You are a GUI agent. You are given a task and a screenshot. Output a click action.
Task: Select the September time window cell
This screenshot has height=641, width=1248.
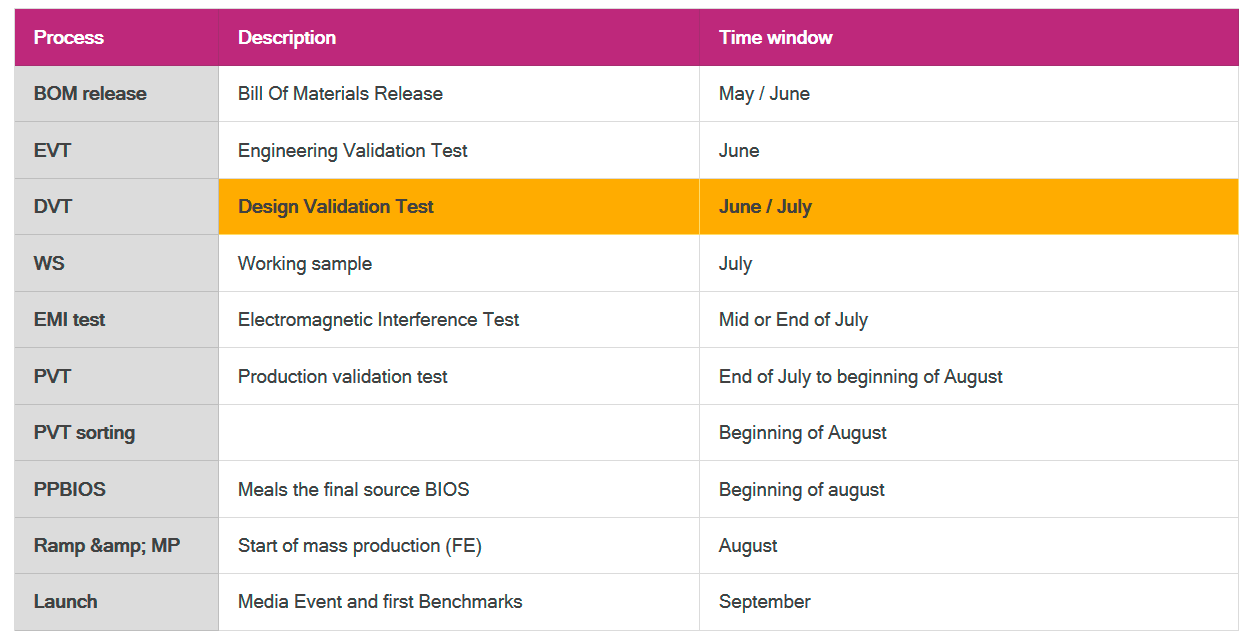click(765, 602)
